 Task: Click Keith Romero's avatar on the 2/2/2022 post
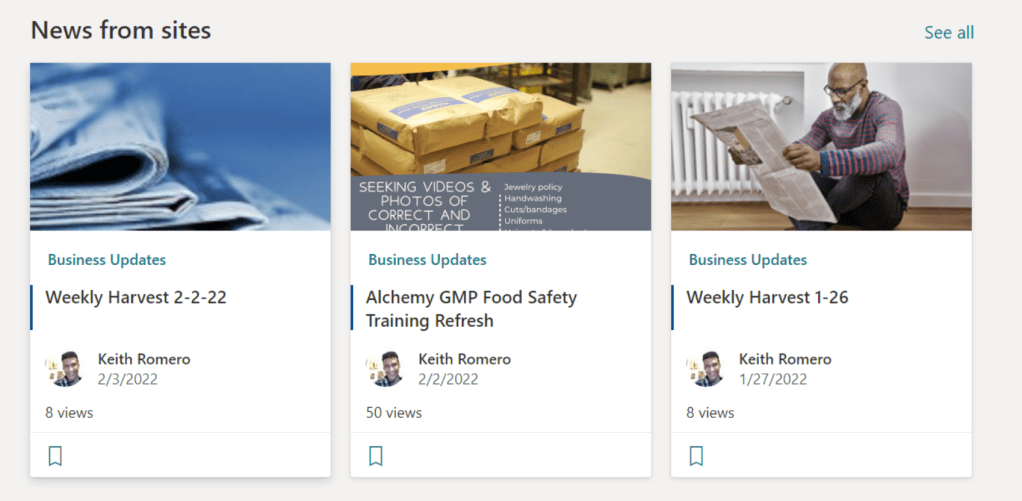coord(385,369)
